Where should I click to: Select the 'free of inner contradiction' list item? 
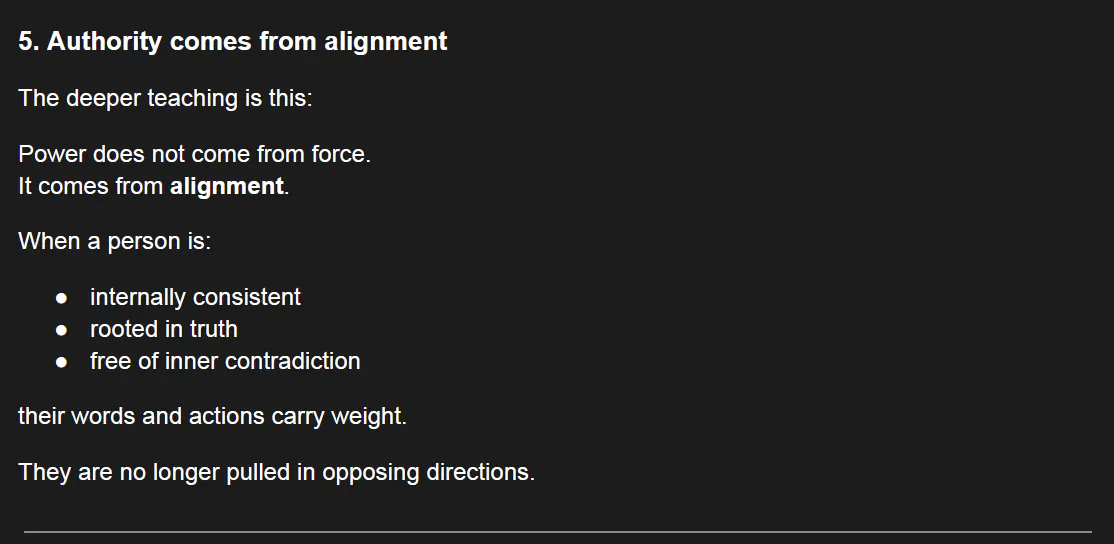225,361
